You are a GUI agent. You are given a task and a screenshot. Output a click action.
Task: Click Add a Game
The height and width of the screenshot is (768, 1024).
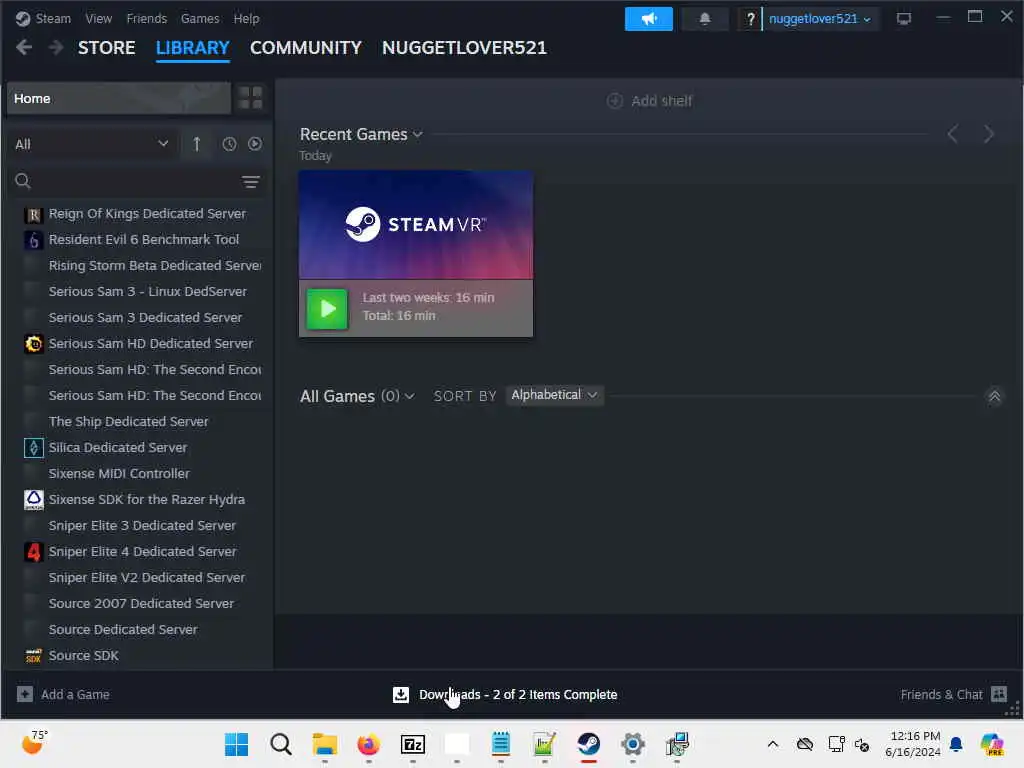[x=63, y=694]
